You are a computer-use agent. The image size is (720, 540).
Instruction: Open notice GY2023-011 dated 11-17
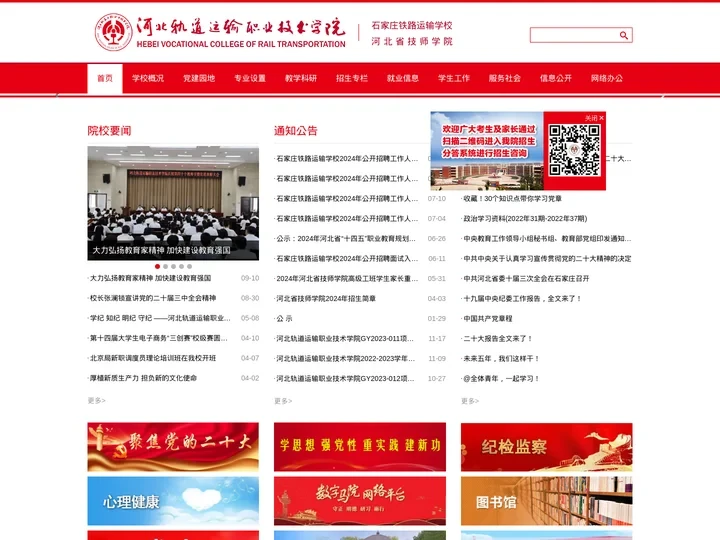[x=344, y=339]
